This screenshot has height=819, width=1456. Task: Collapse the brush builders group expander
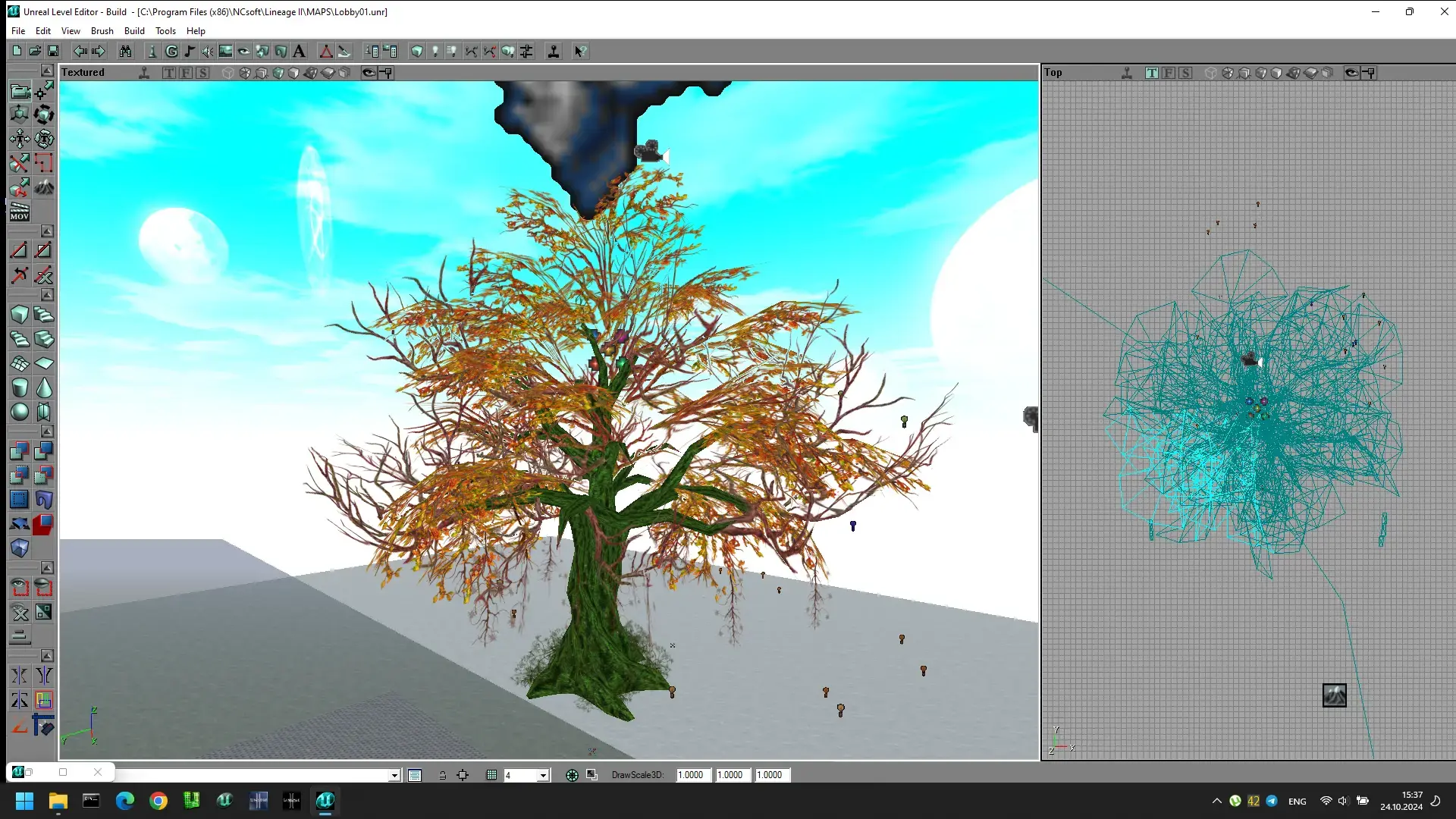47,295
